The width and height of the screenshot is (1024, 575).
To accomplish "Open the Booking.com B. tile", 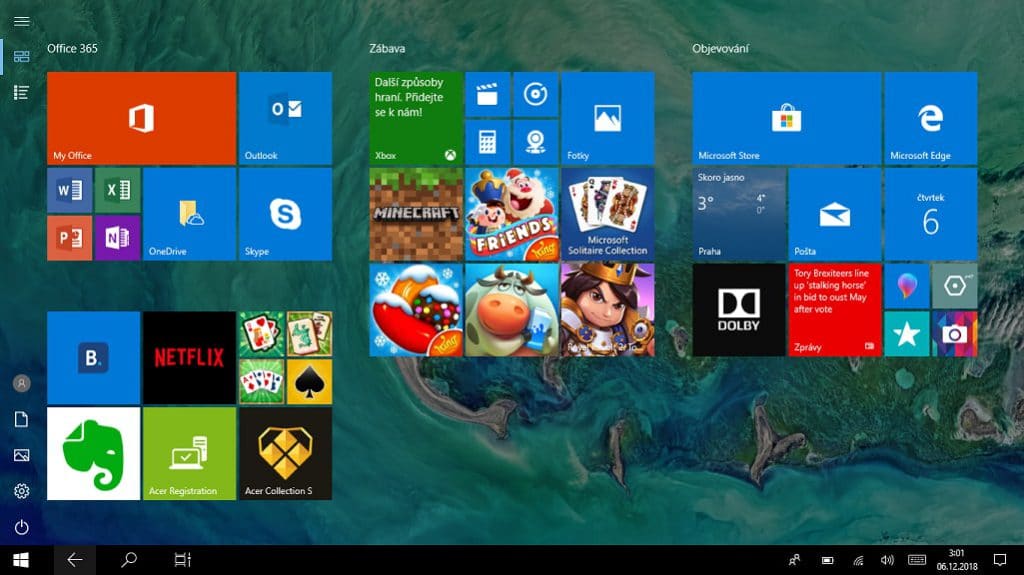I will point(93,357).
